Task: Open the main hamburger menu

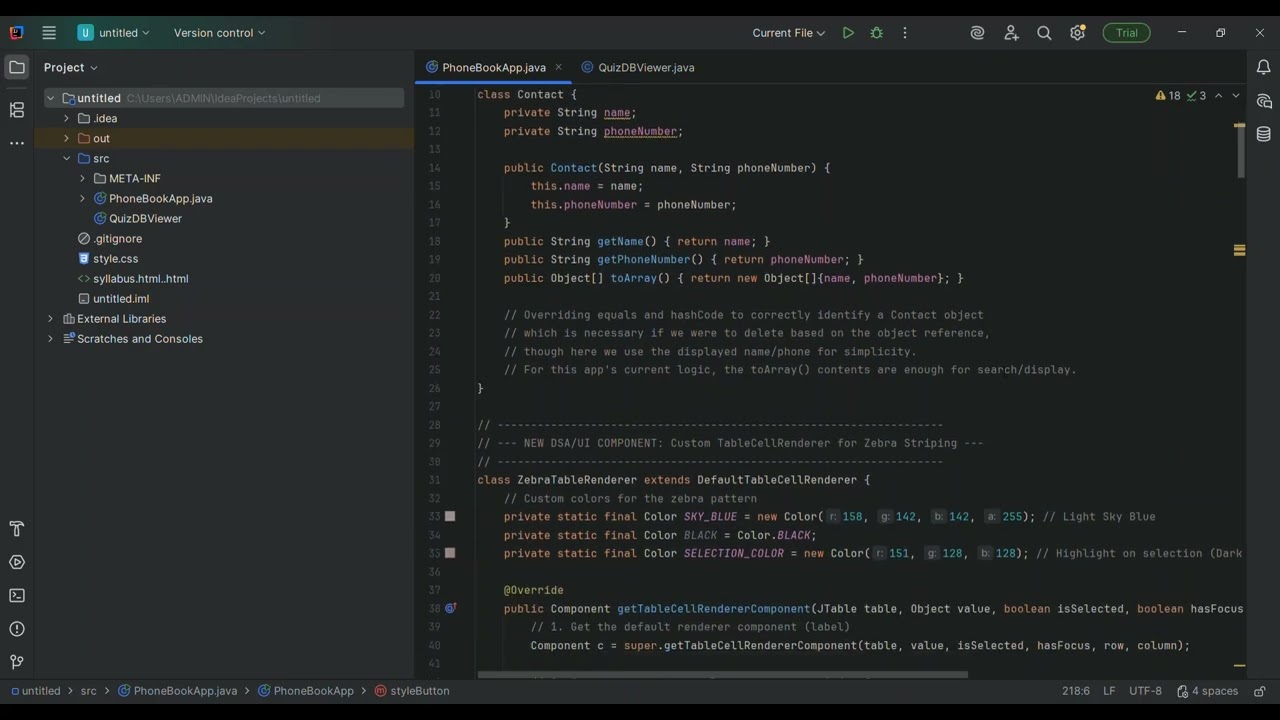Action: [49, 33]
